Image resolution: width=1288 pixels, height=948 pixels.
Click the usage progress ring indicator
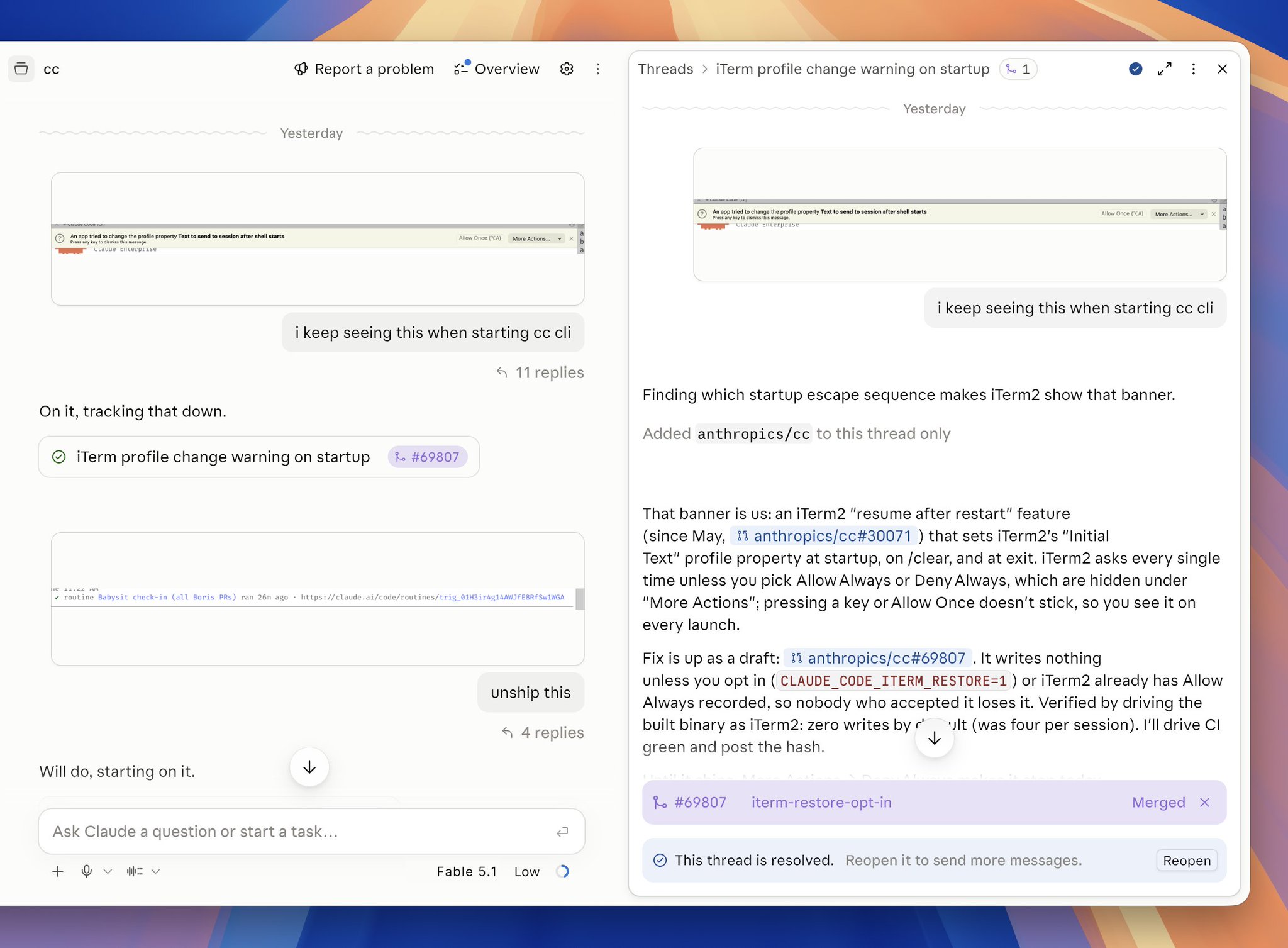click(x=562, y=871)
